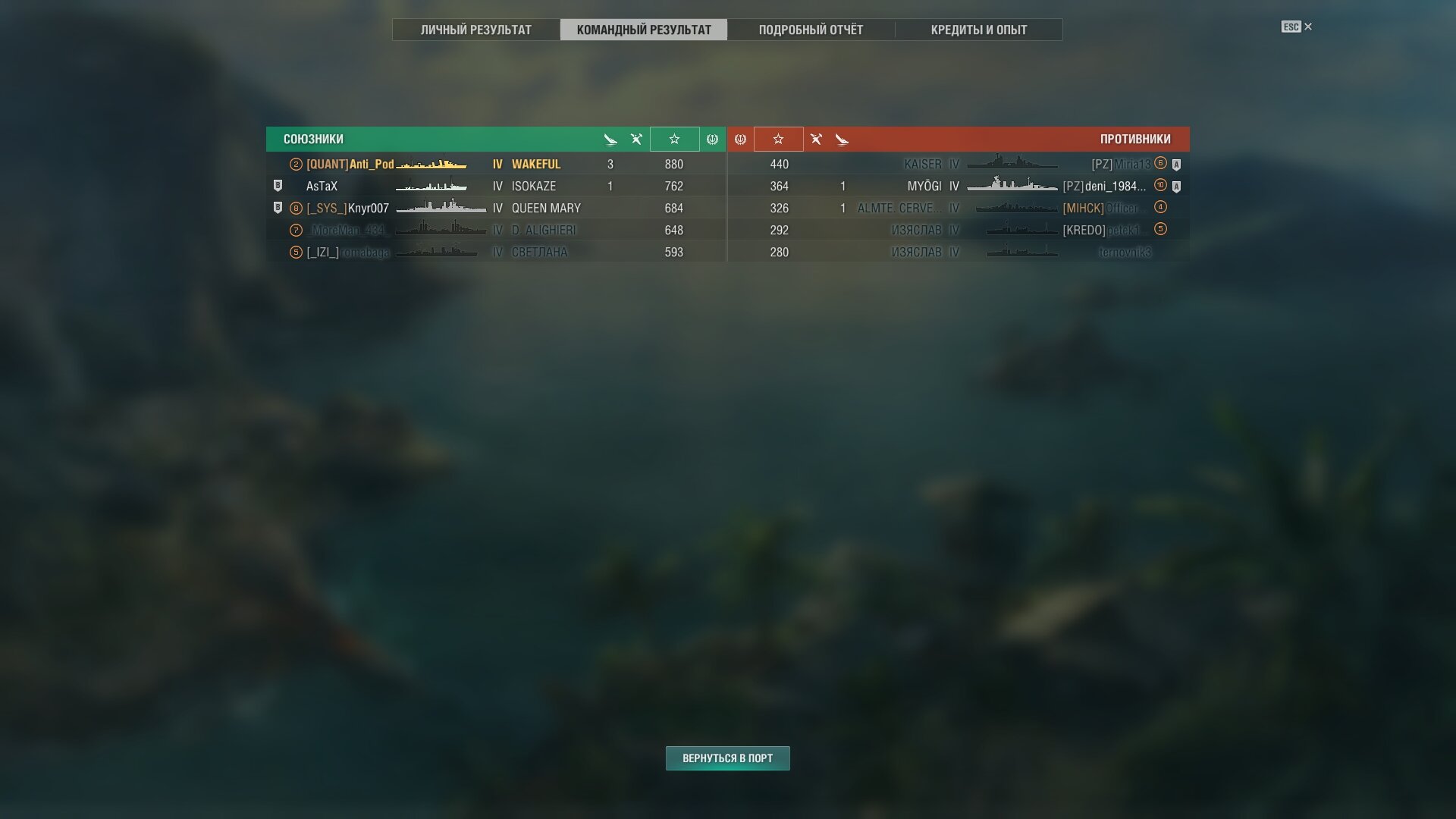Click the badge icon beside AsTaX

click(x=278, y=186)
